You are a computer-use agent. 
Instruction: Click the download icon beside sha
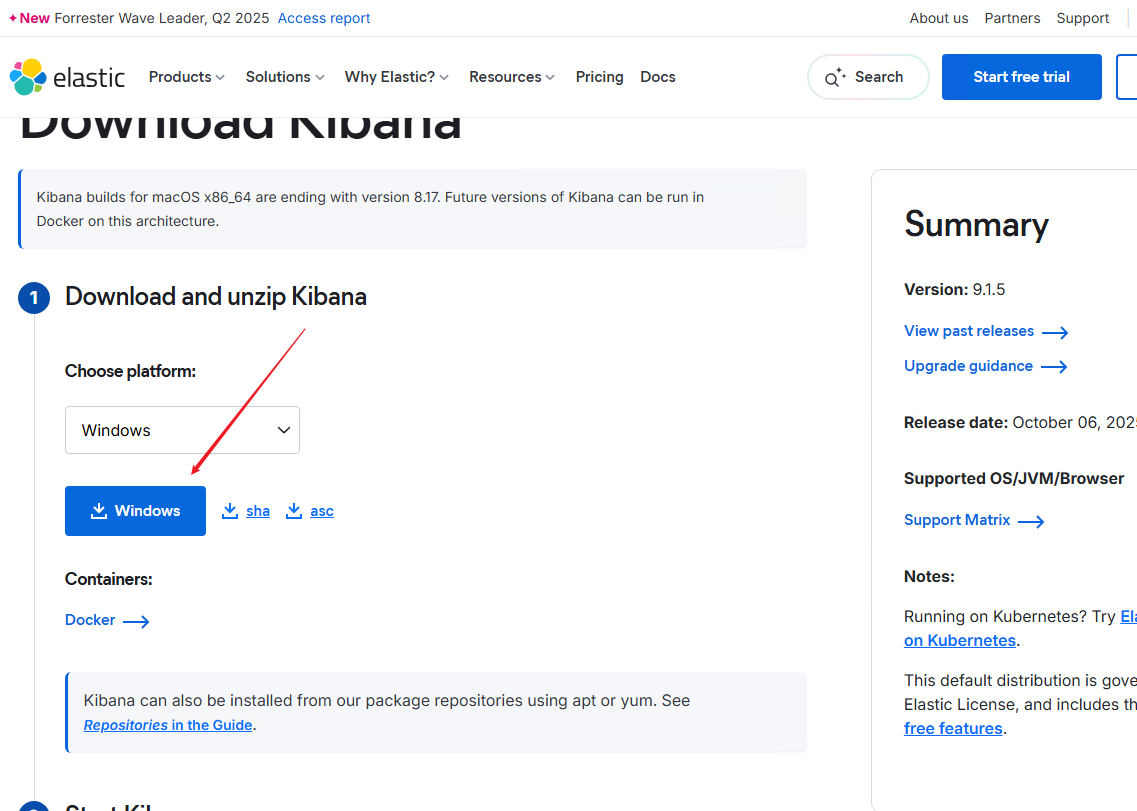click(x=230, y=511)
